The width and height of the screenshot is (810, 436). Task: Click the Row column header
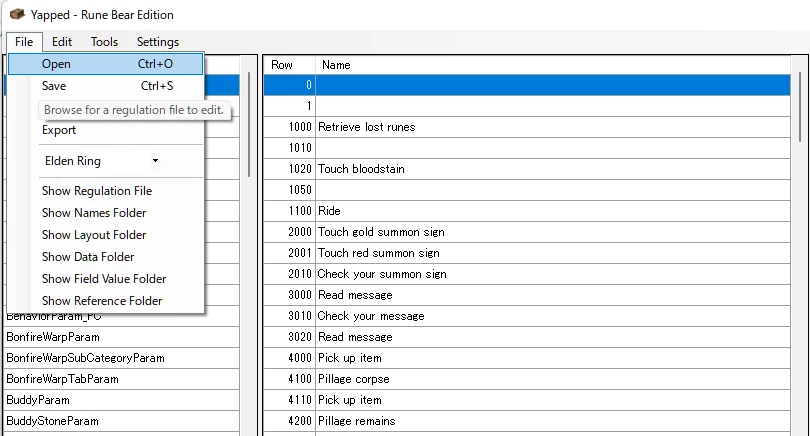[282, 65]
